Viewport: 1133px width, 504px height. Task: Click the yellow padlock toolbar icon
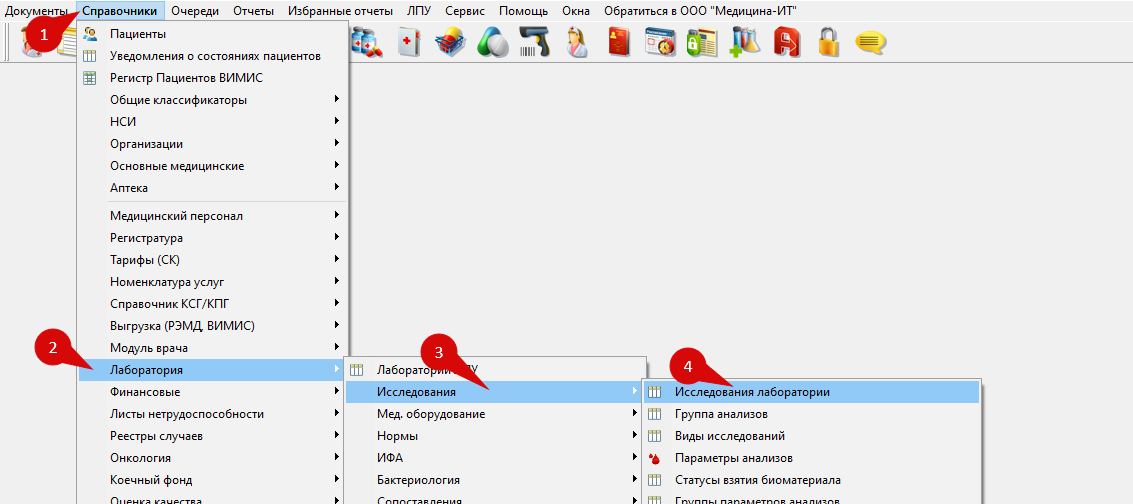(x=827, y=42)
